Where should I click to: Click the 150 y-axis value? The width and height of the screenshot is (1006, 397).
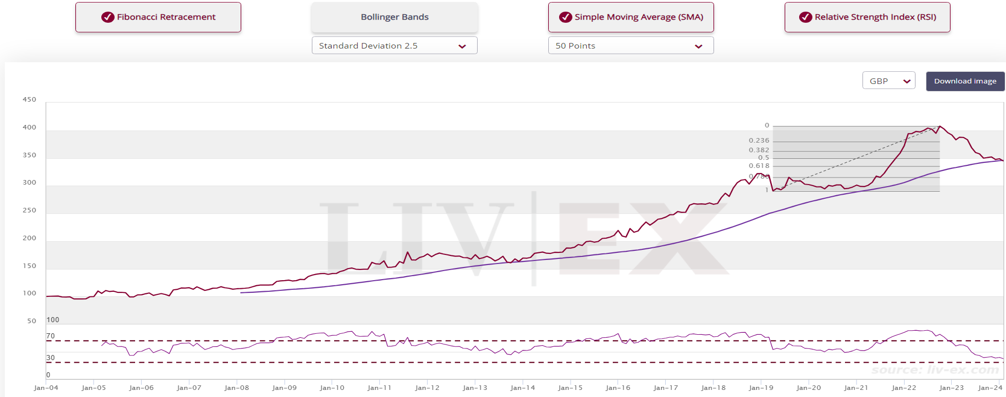point(30,266)
